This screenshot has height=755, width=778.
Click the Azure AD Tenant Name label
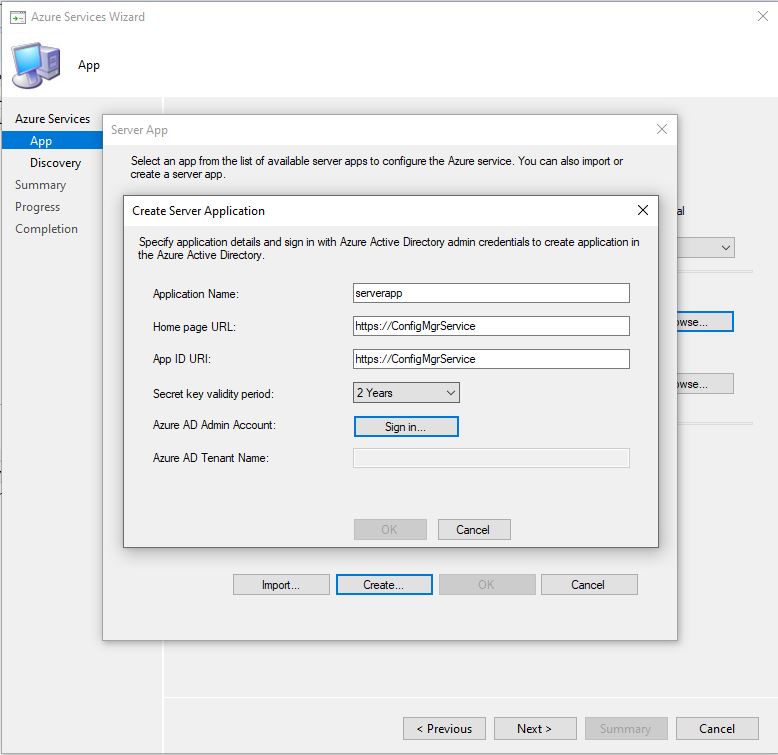(x=210, y=458)
